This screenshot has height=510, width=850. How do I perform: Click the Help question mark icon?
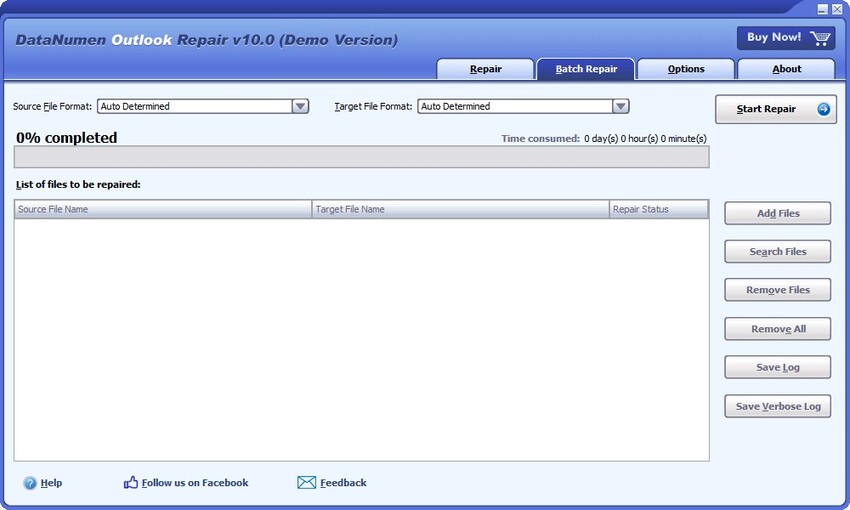point(30,483)
